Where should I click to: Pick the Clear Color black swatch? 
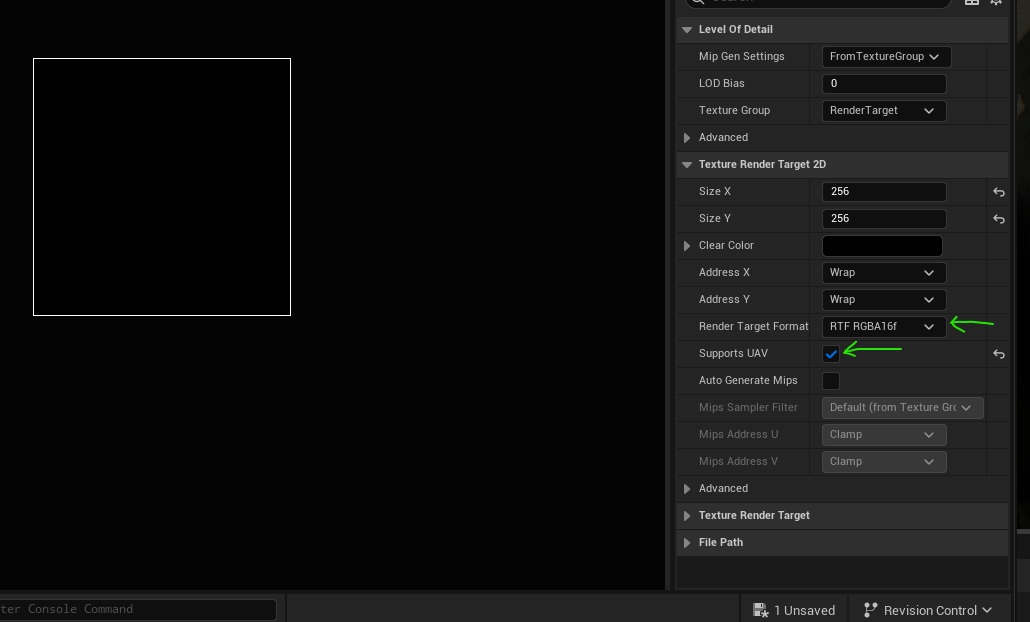point(882,246)
